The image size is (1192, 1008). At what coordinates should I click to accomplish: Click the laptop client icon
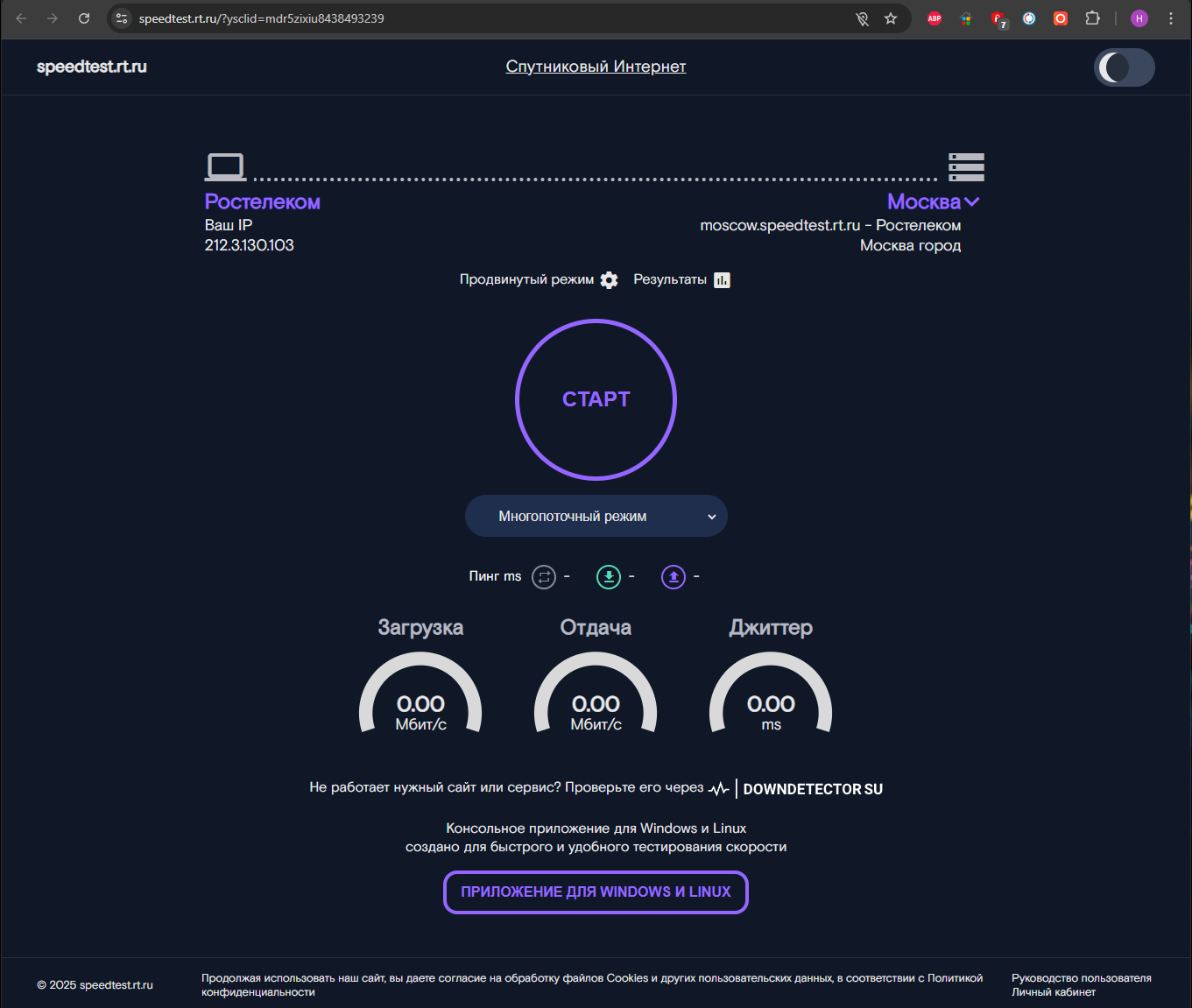click(225, 166)
